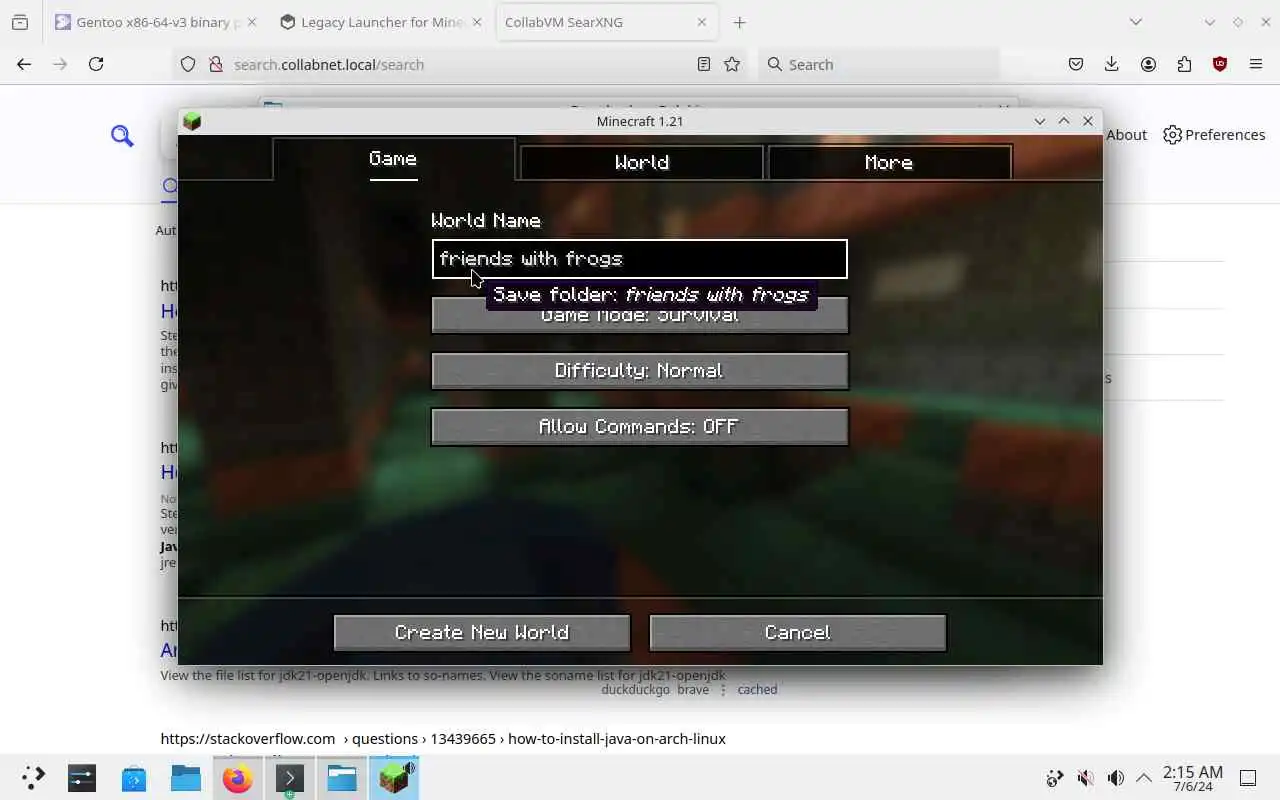The width and height of the screenshot is (1280, 800).
Task: Open System Settings from the taskbar
Action: pos(82,778)
